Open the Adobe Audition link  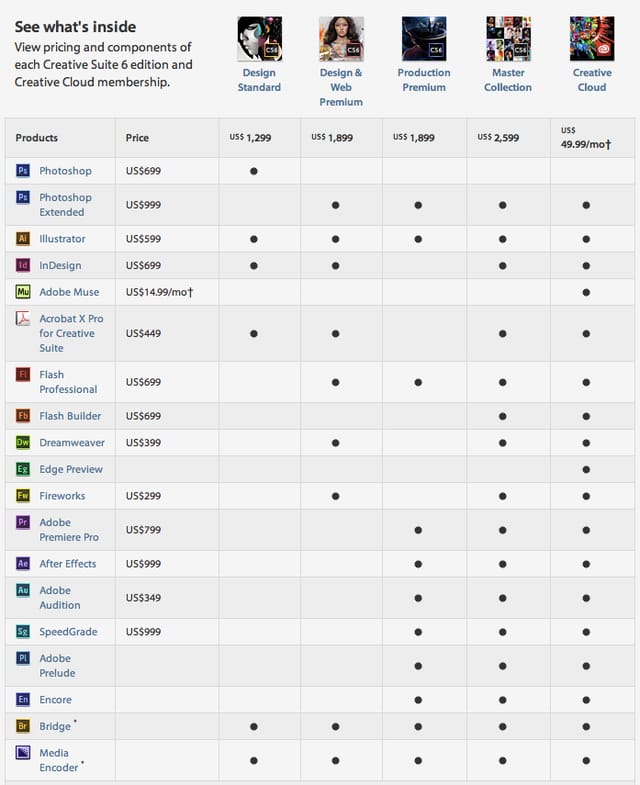coord(60,598)
